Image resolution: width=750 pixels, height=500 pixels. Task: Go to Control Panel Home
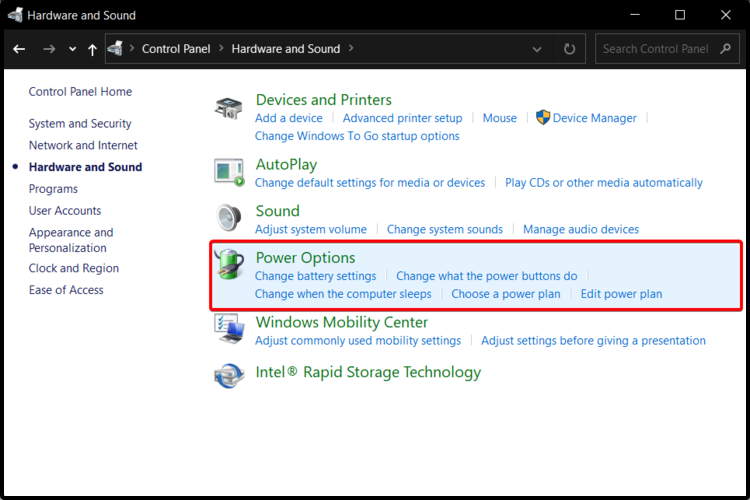(x=80, y=91)
